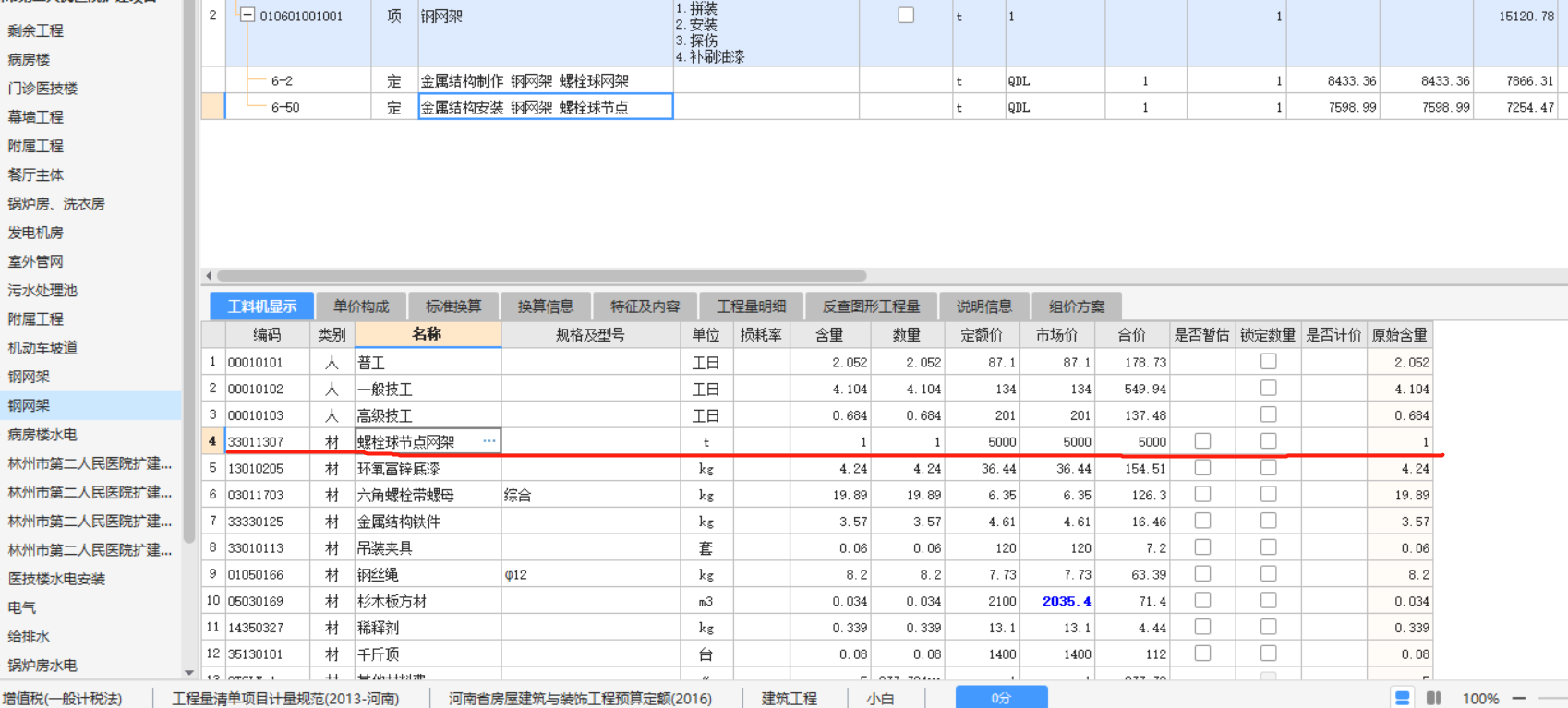Open the 单价构成 tab
Screen dimensions: 1568x708
point(361,306)
